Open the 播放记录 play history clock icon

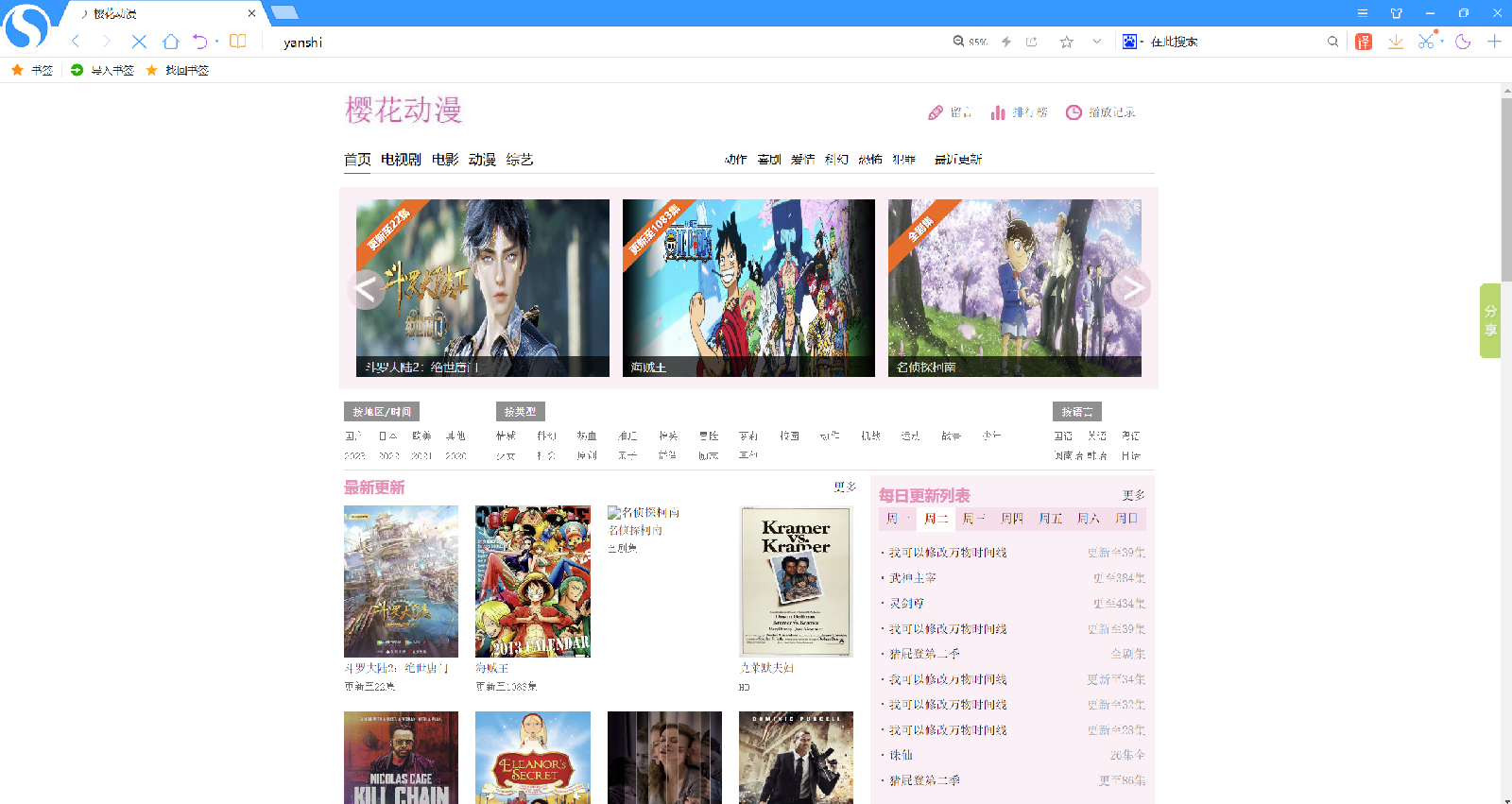click(1074, 112)
